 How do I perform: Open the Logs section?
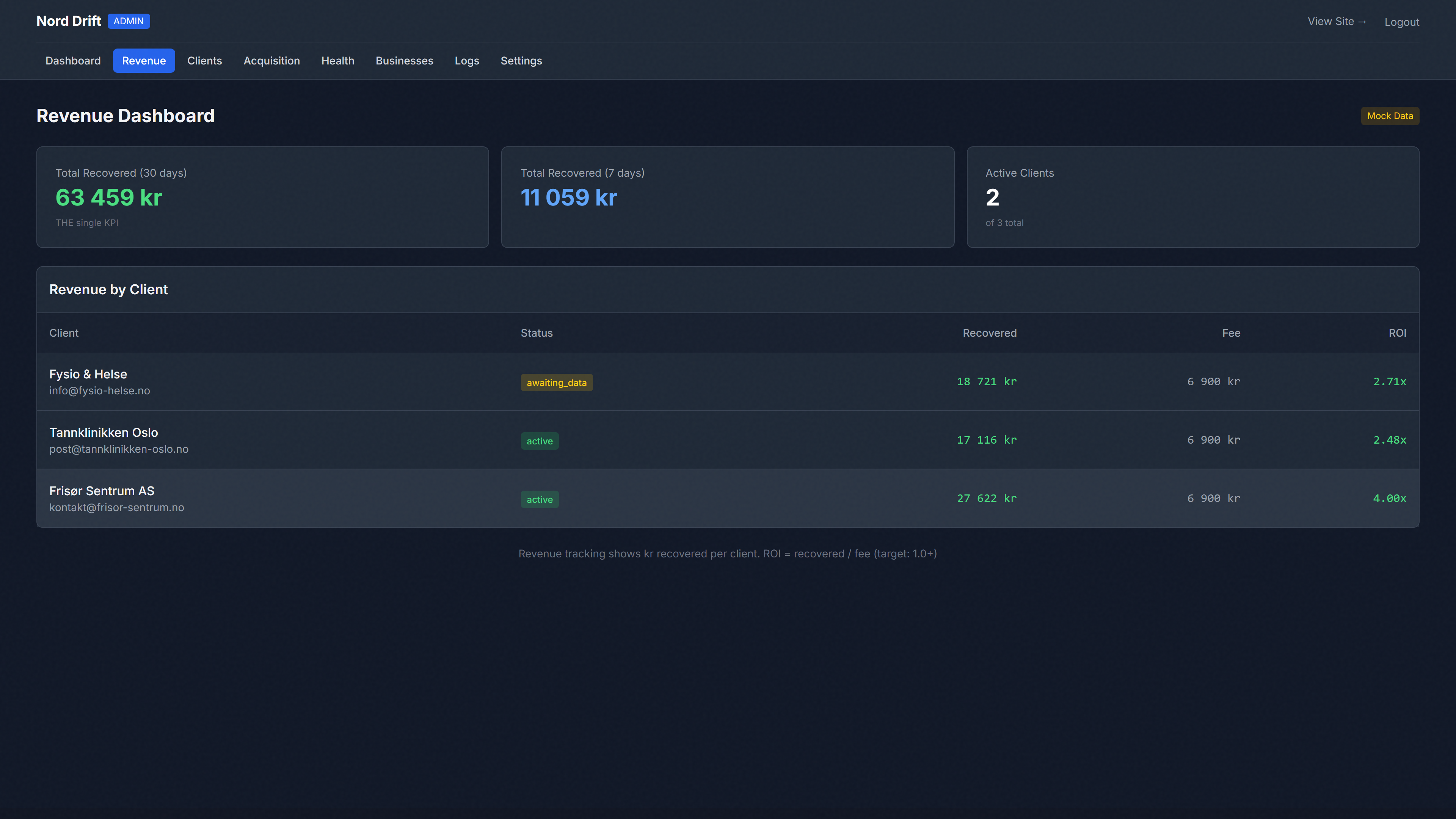click(467, 61)
